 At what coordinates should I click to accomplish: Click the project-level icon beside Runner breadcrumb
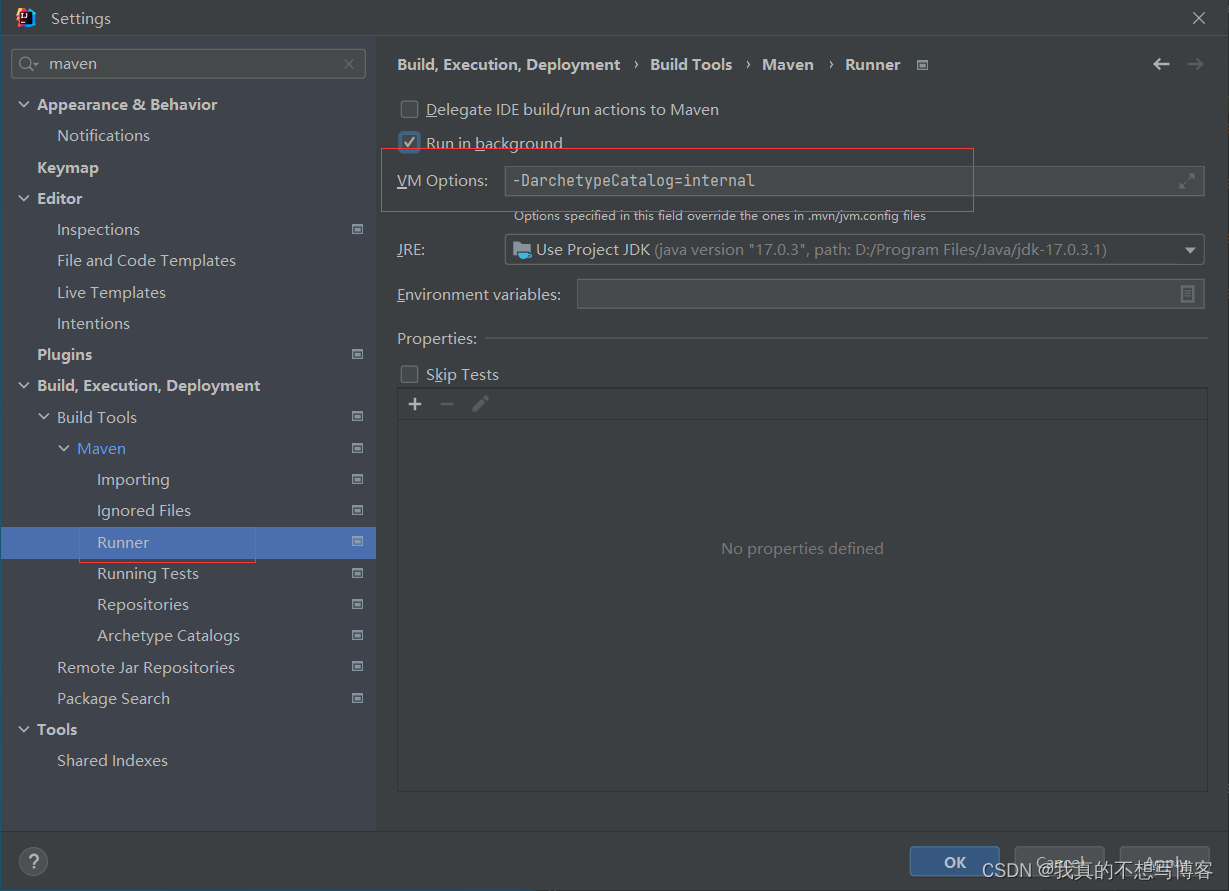coord(922,65)
